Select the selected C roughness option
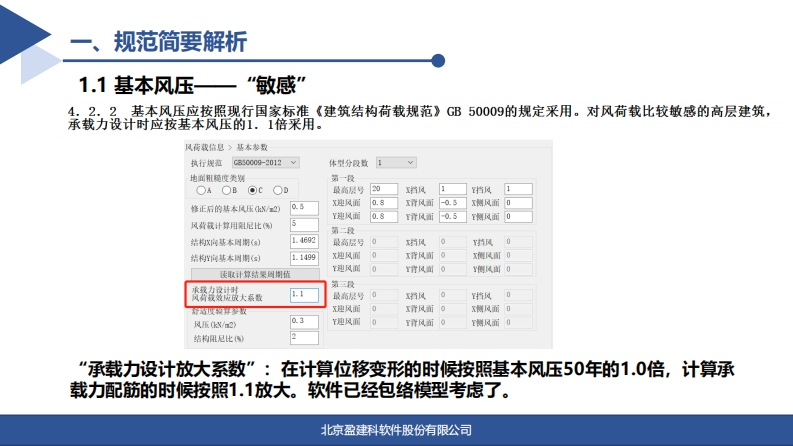793x446 pixels. [253, 189]
